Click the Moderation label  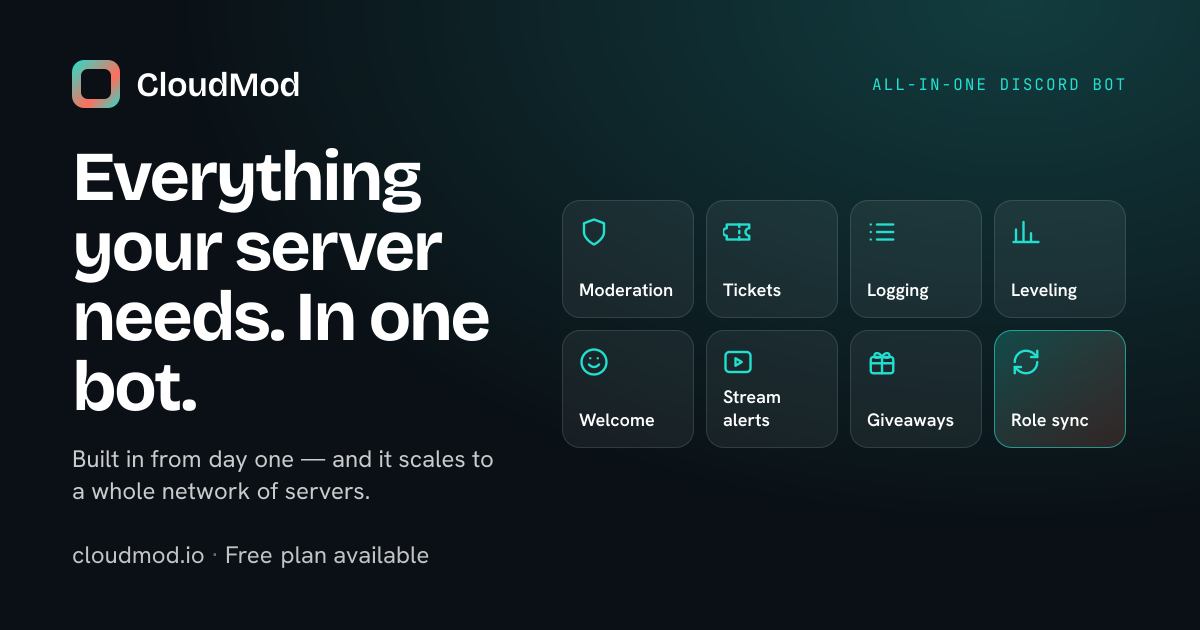pos(626,290)
